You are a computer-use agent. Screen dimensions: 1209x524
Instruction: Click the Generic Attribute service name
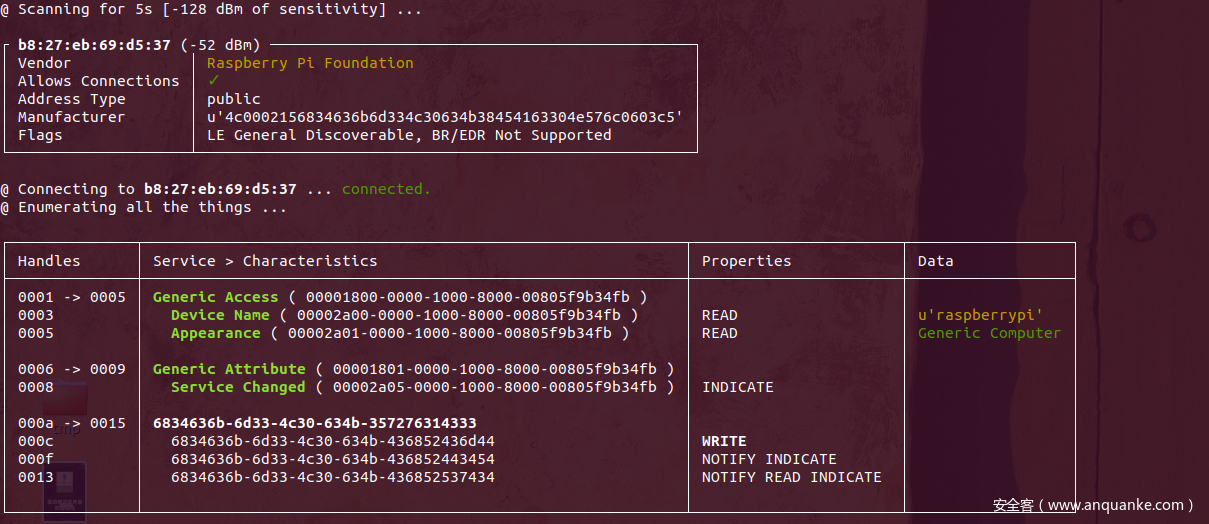pyautogui.click(x=229, y=369)
